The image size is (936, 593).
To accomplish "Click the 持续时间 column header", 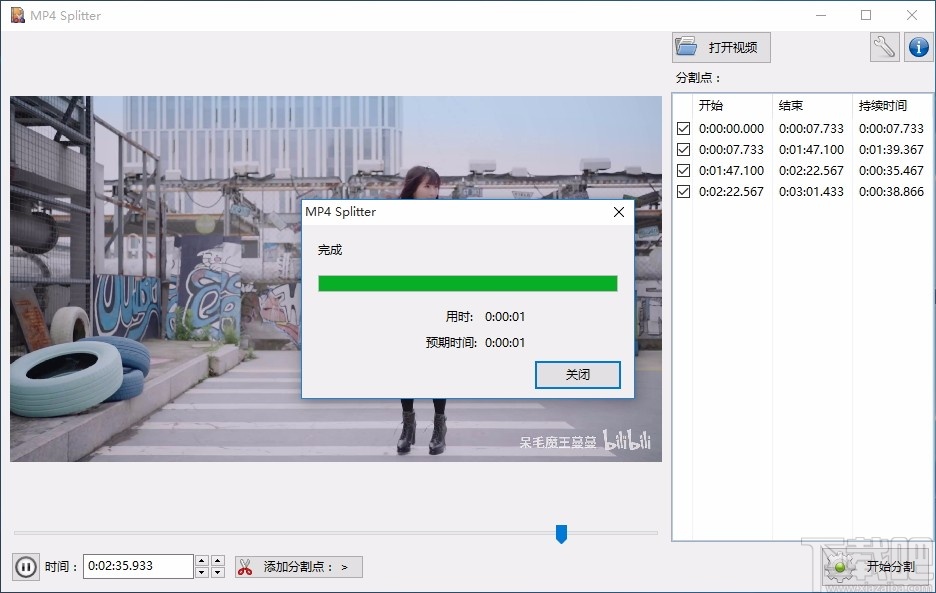I will pyautogui.click(x=882, y=106).
